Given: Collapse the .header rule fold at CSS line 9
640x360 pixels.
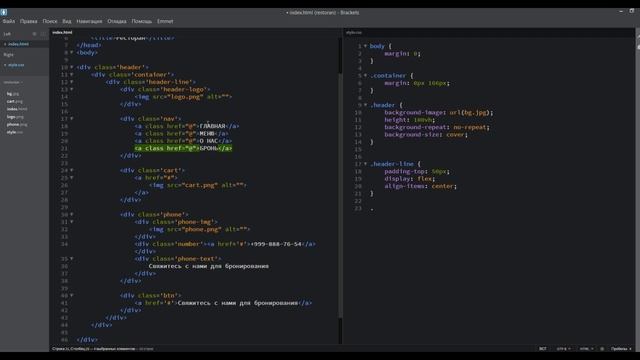Looking at the screenshot, I should (365, 105).
